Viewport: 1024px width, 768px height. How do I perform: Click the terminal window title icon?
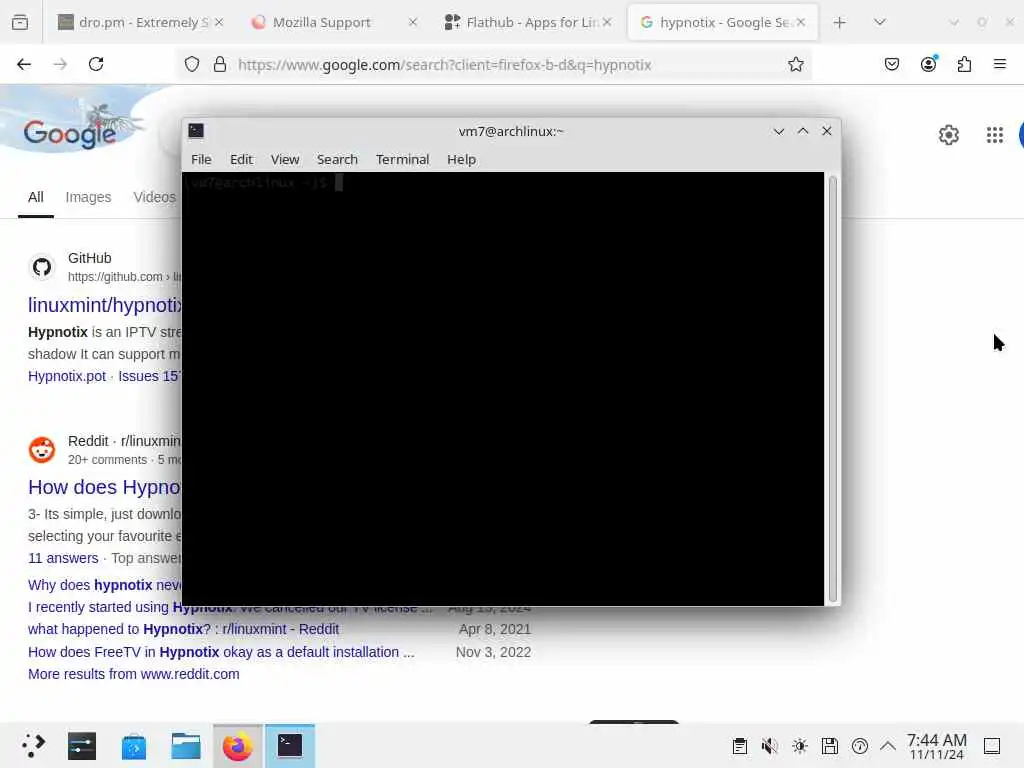pos(196,131)
